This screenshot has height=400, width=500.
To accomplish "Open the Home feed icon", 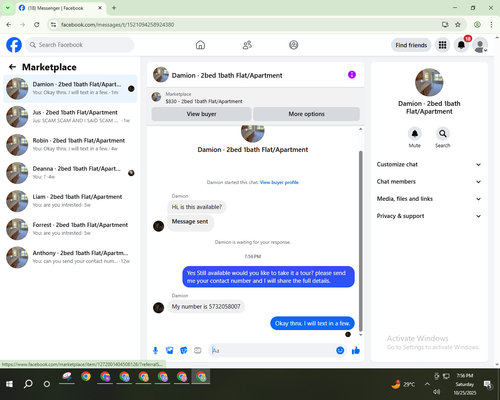I will click(x=200, y=45).
